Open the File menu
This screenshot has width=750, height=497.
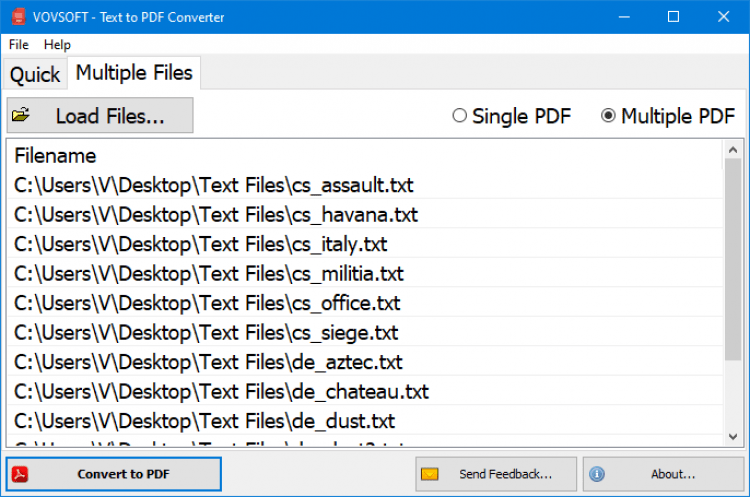pyautogui.click(x=19, y=45)
